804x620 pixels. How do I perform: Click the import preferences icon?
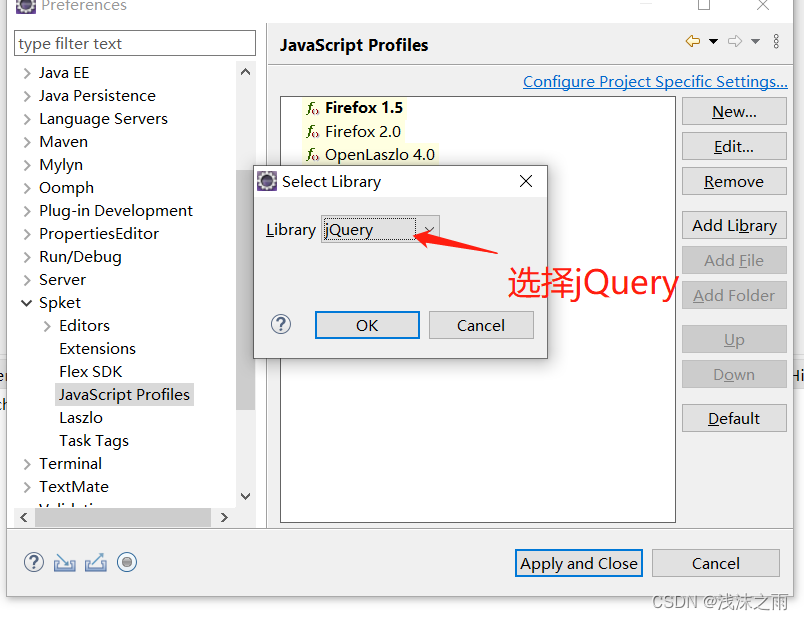[x=65, y=563]
